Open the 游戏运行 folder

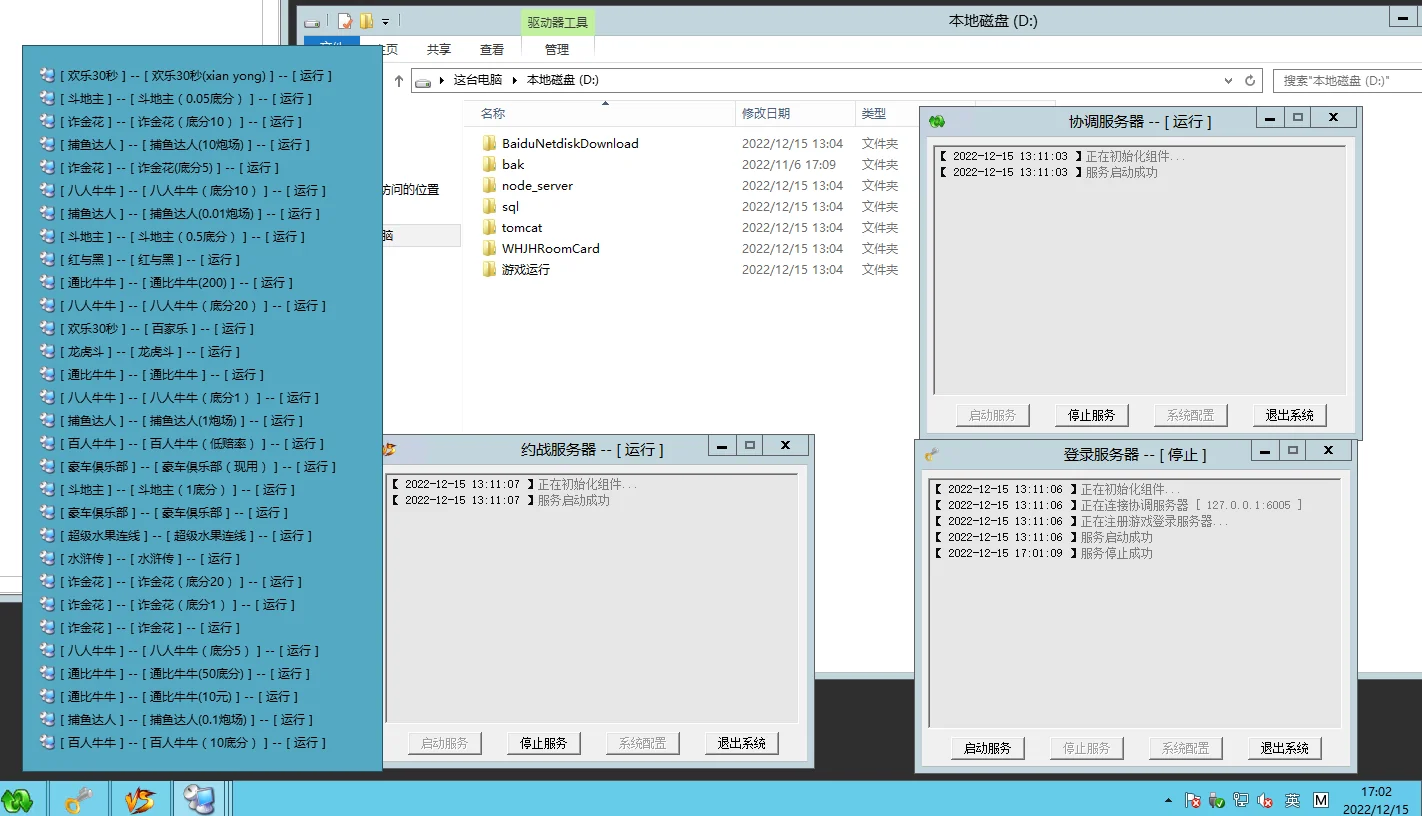(526, 270)
